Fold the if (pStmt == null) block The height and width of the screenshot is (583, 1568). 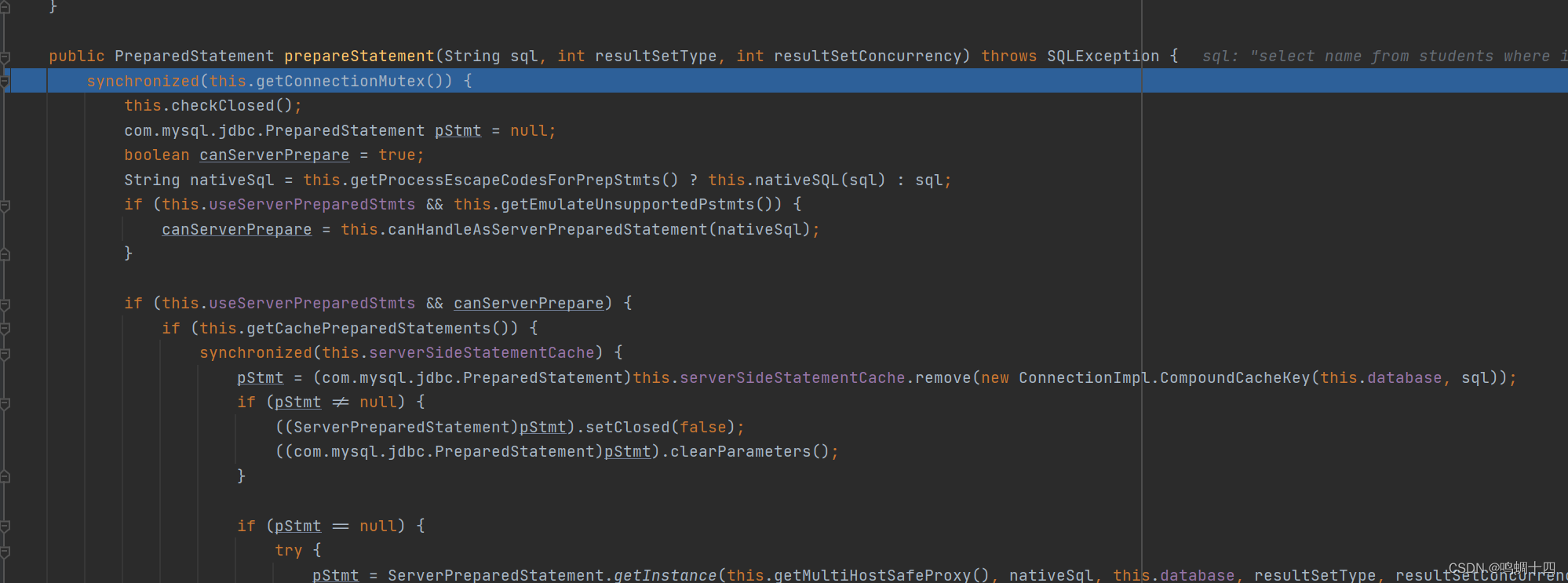(5, 527)
